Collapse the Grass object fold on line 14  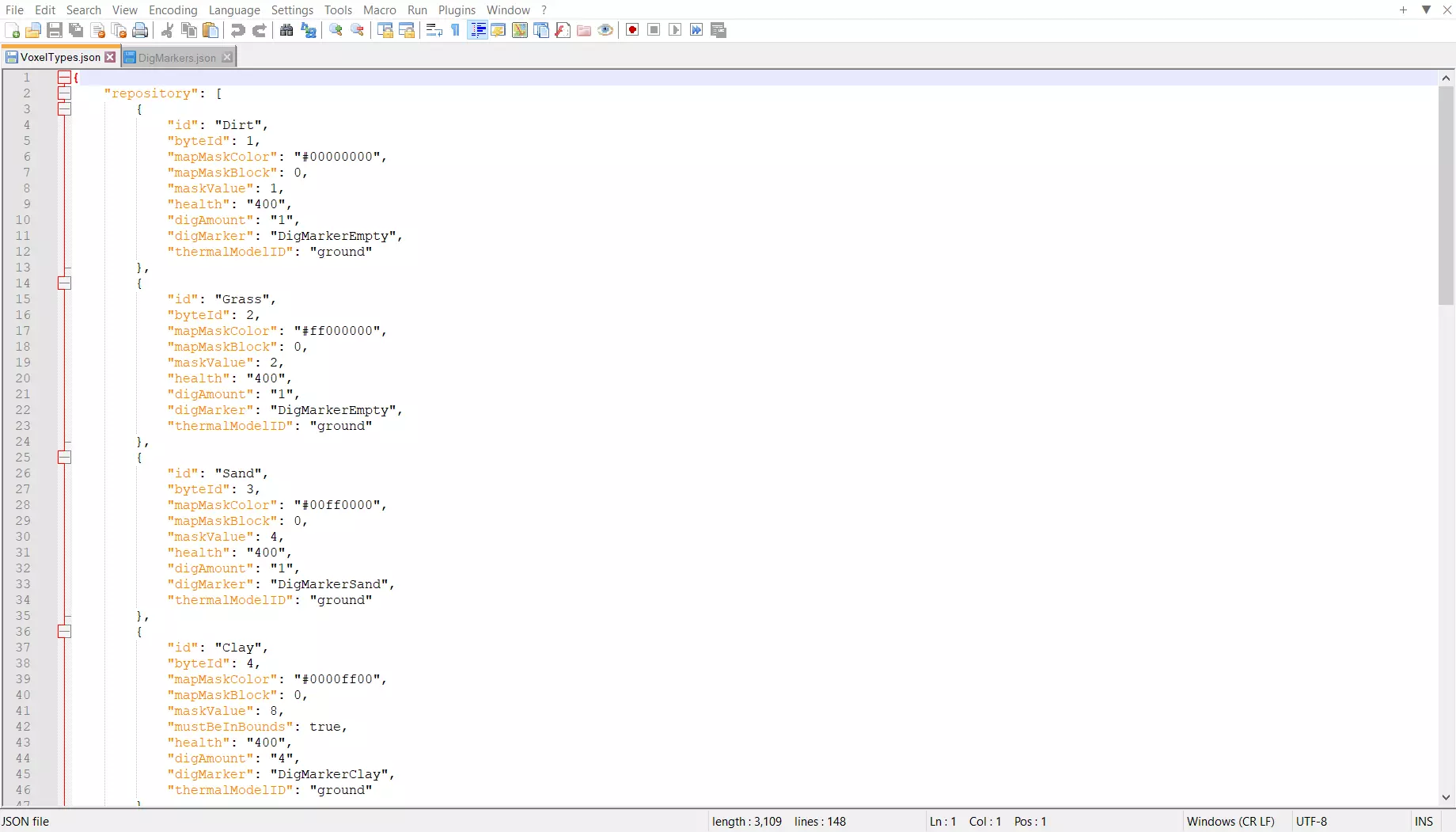click(x=64, y=283)
